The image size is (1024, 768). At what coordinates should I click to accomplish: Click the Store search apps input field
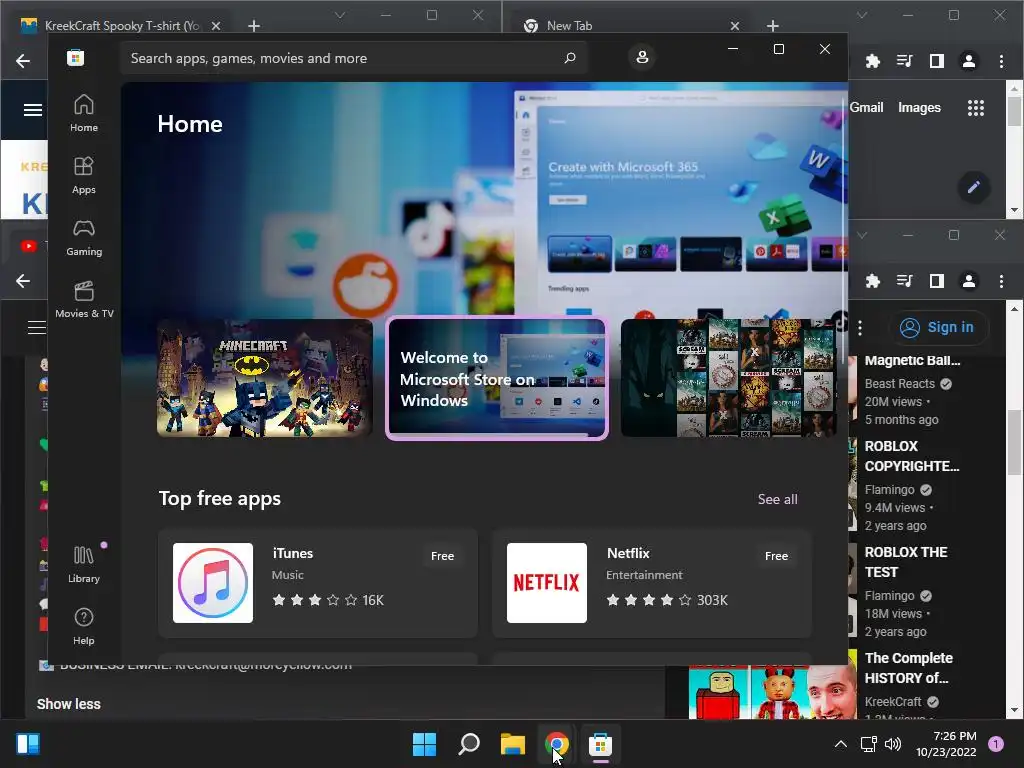(x=354, y=58)
